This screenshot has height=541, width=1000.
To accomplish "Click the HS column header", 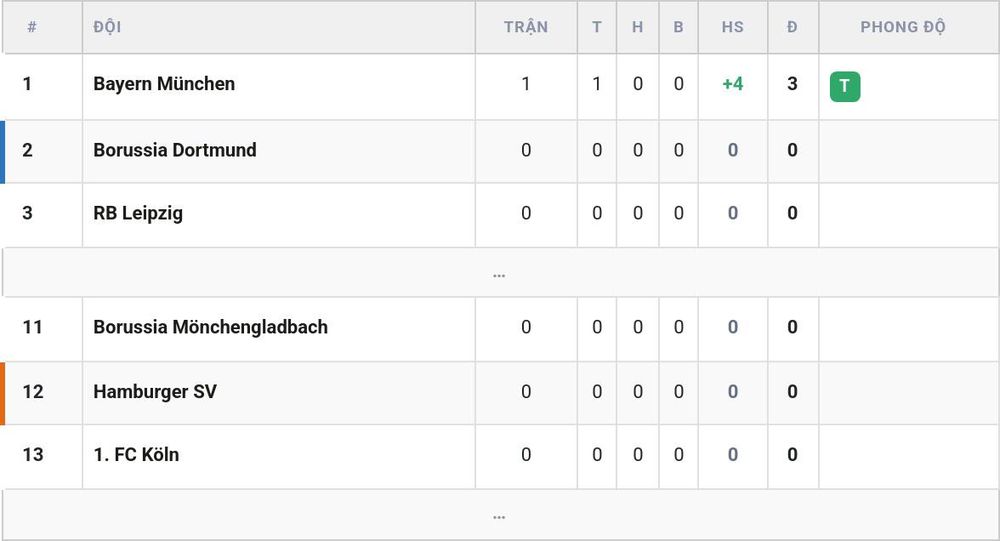I will coord(733,27).
